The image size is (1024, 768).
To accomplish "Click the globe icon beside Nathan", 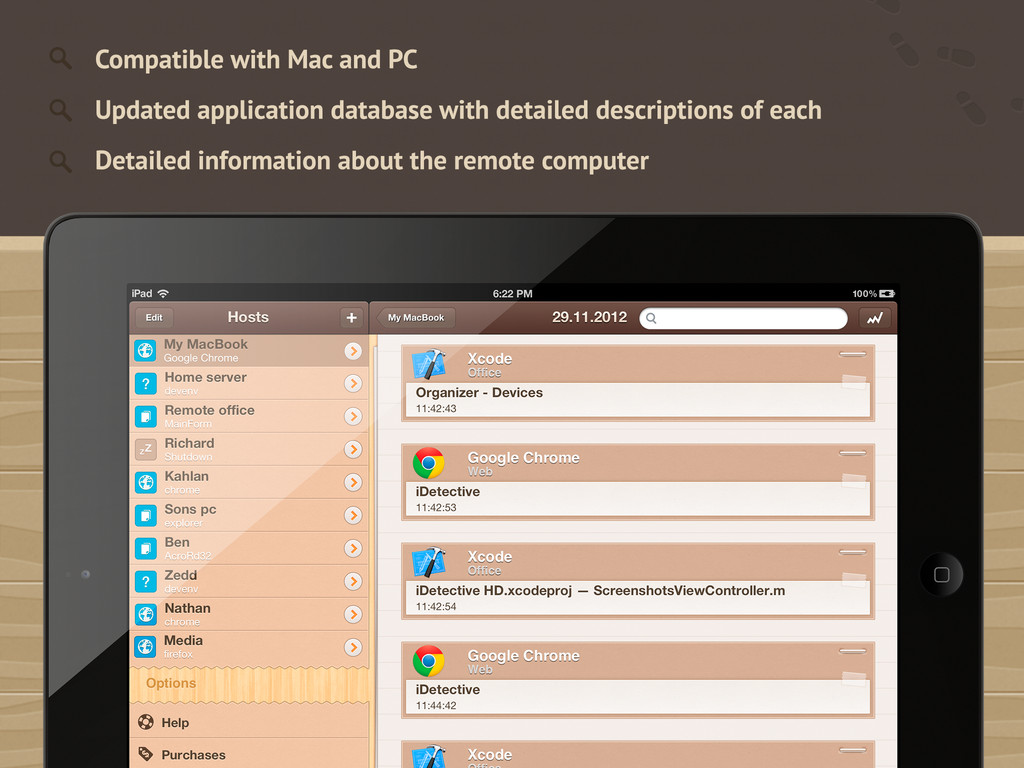I will click(146, 615).
